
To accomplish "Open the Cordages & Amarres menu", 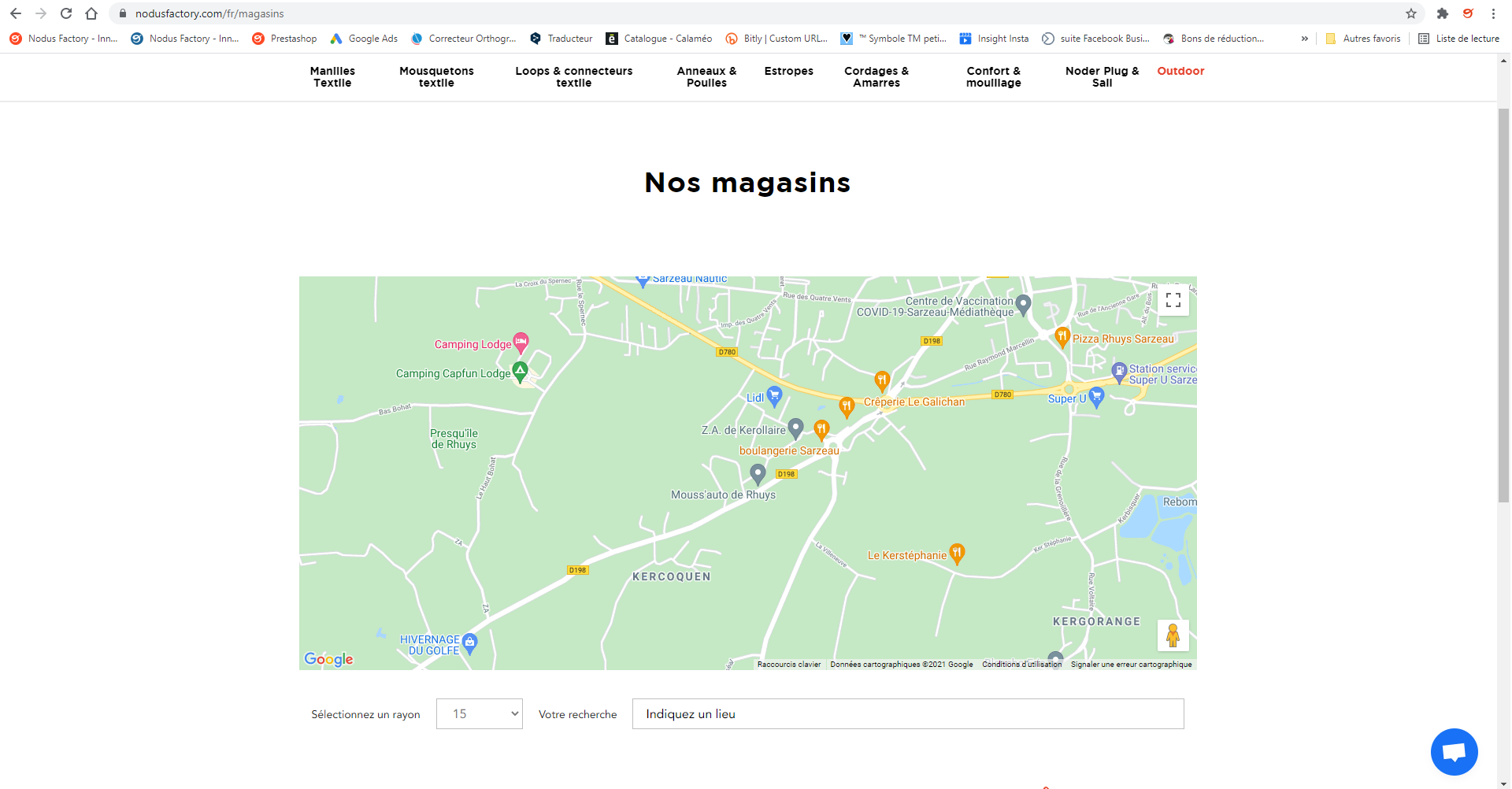I will click(x=876, y=77).
